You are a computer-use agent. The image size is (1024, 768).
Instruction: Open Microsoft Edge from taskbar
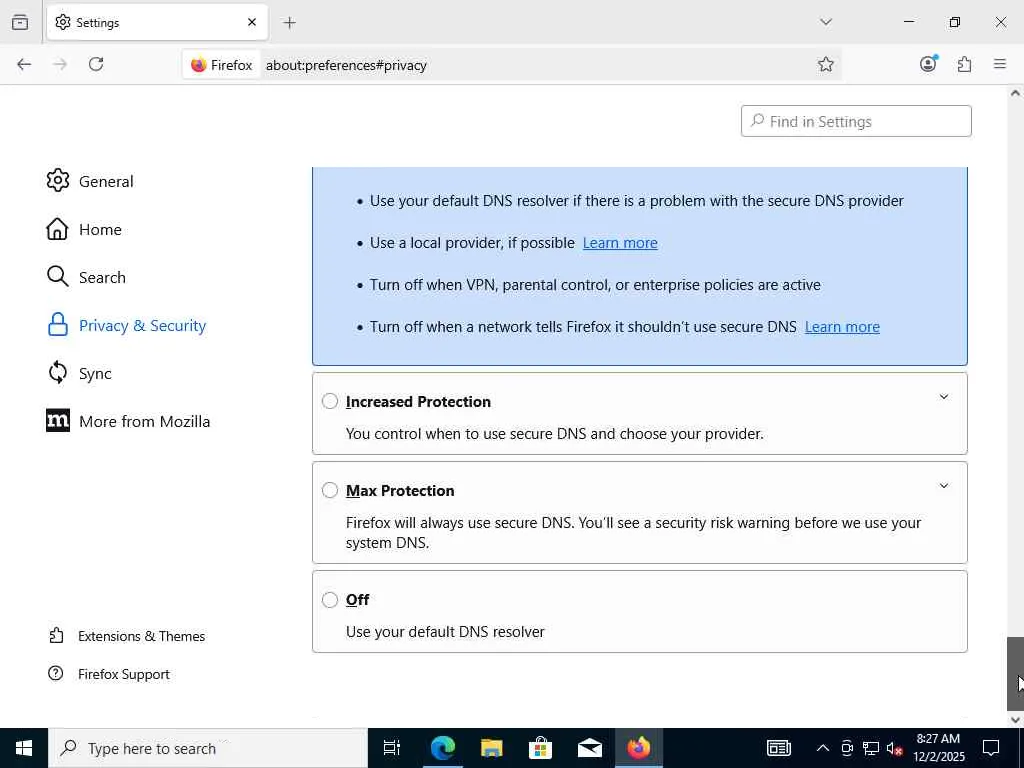(x=442, y=747)
